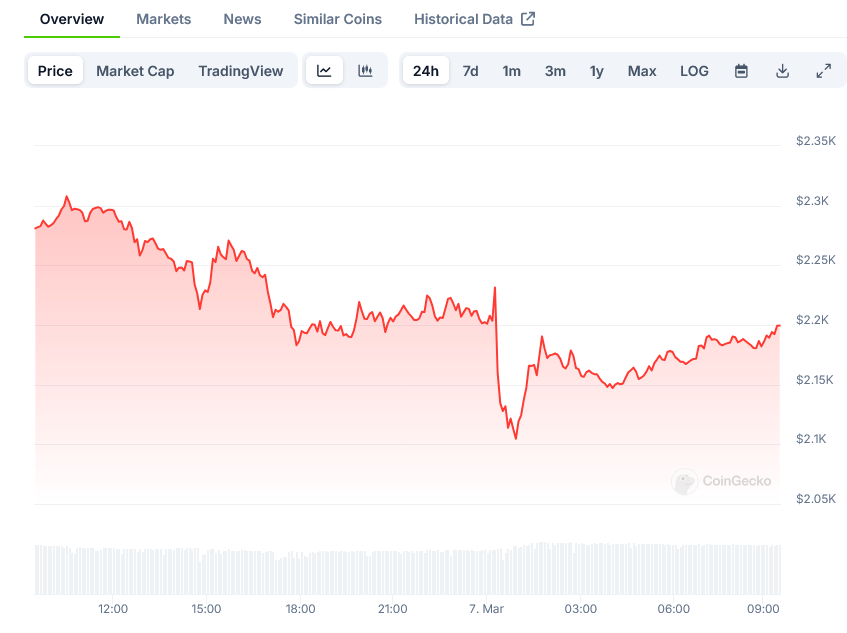847x633 pixels.
Task: Open the calendar date range picker
Action: point(741,71)
